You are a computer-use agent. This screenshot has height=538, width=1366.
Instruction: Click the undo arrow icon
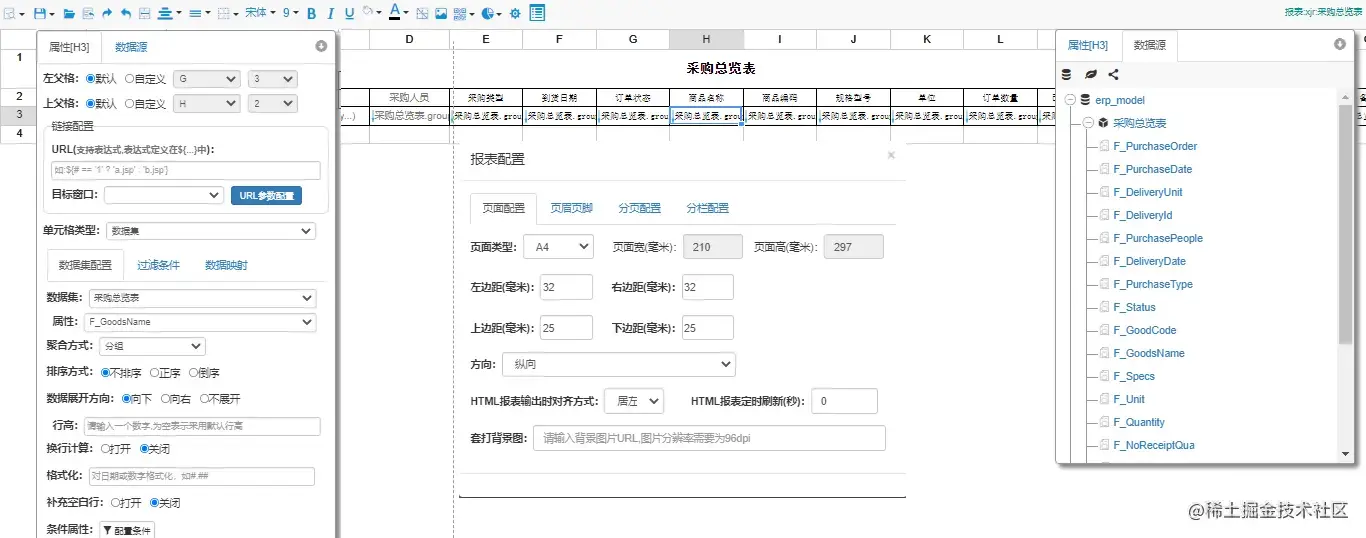[x=126, y=14]
